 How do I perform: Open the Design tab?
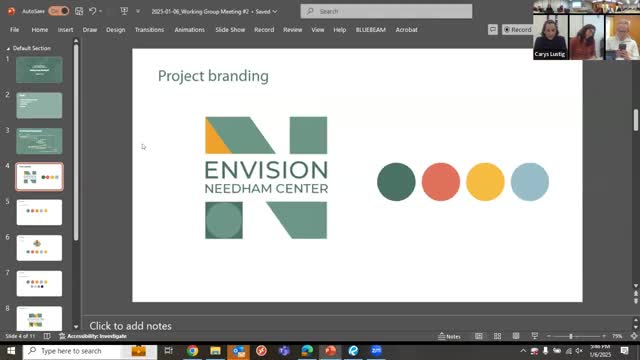116,29
